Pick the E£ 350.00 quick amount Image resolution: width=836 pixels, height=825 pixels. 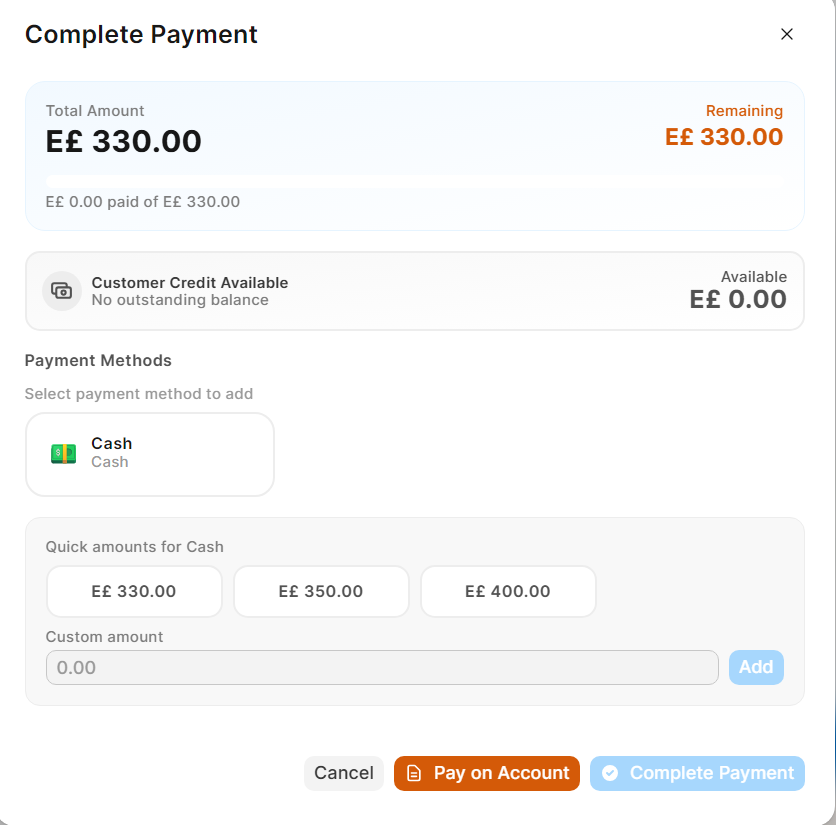[321, 591]
